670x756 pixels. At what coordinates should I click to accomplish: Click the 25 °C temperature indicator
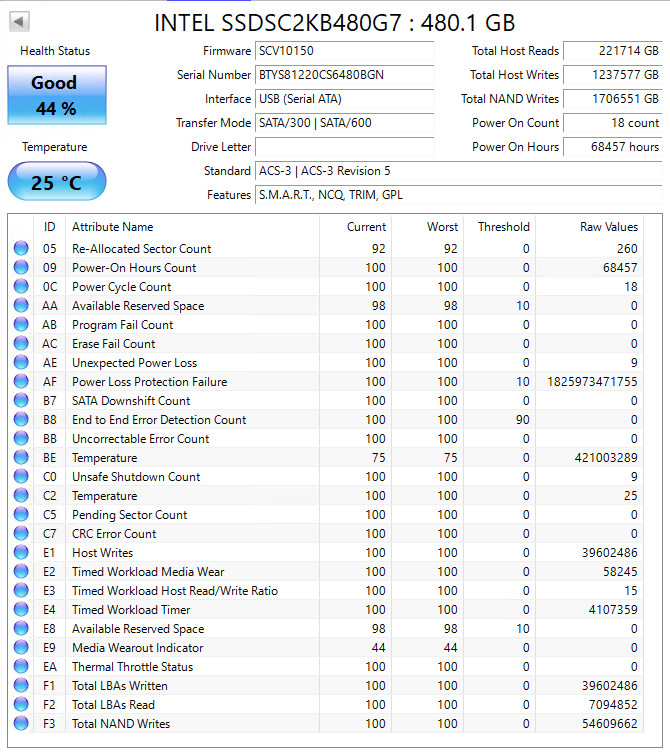[x=57, y=181]
